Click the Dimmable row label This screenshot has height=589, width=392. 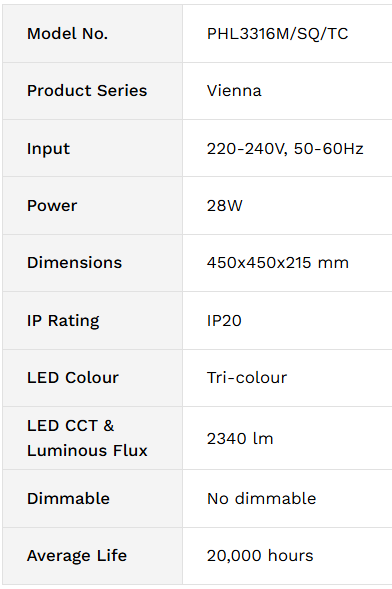pyautogui.click(x=68, y=498)
